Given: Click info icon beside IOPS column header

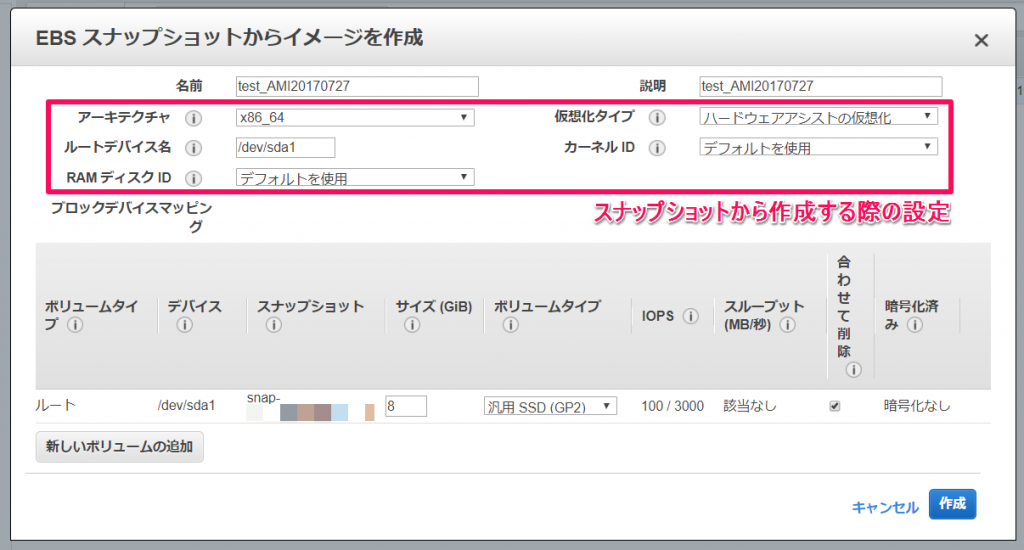Looking at the screenshot, I should tap(691, 316).
